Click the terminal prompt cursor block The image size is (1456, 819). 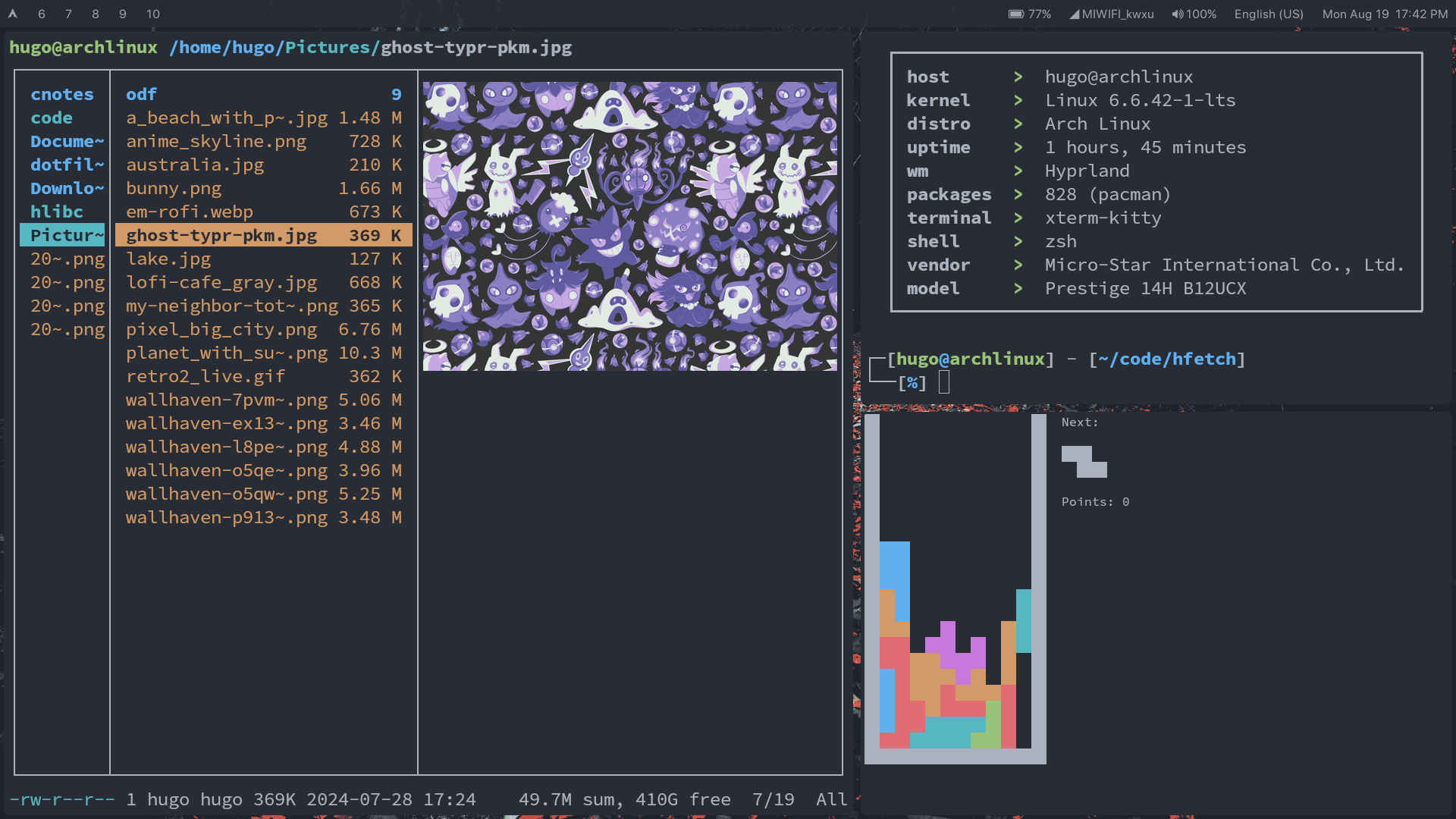(943, 382)
